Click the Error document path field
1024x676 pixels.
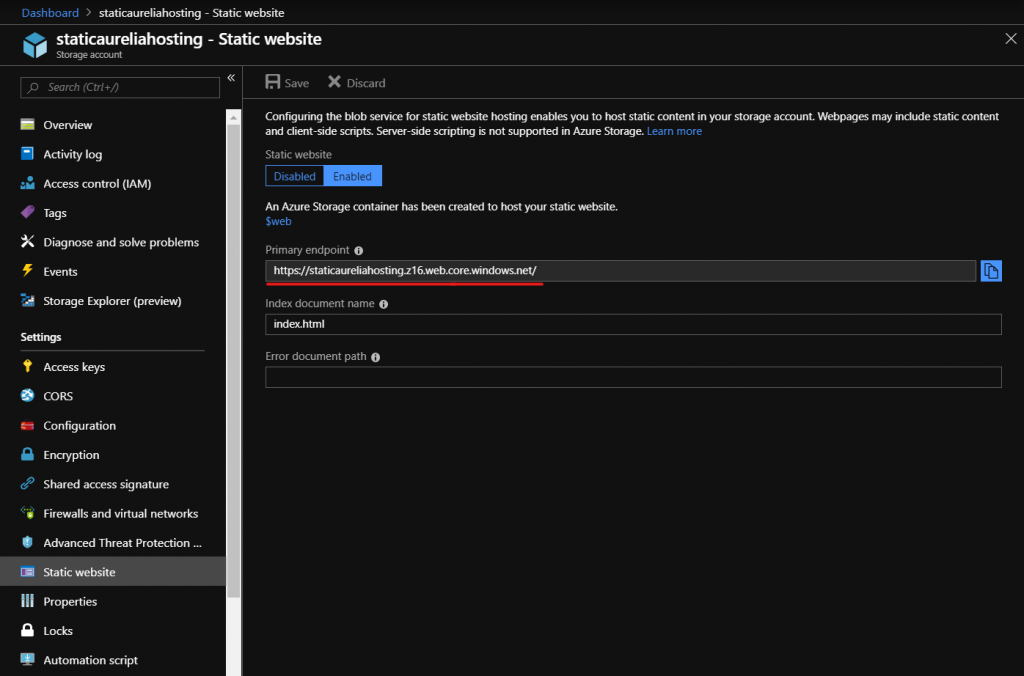click(632, 377)
